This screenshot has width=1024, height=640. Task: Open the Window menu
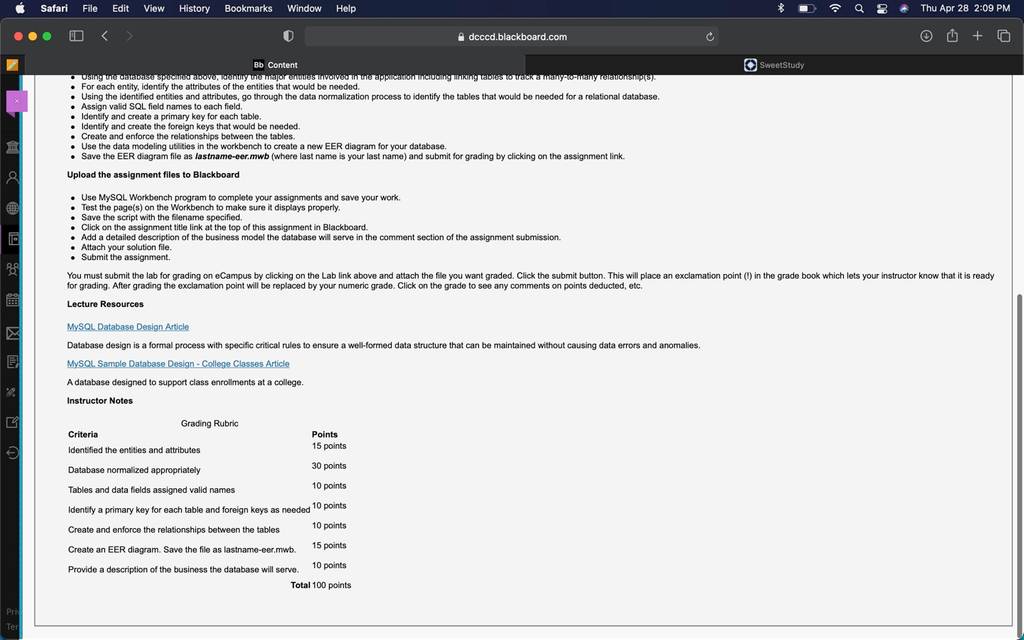point(304,8)
